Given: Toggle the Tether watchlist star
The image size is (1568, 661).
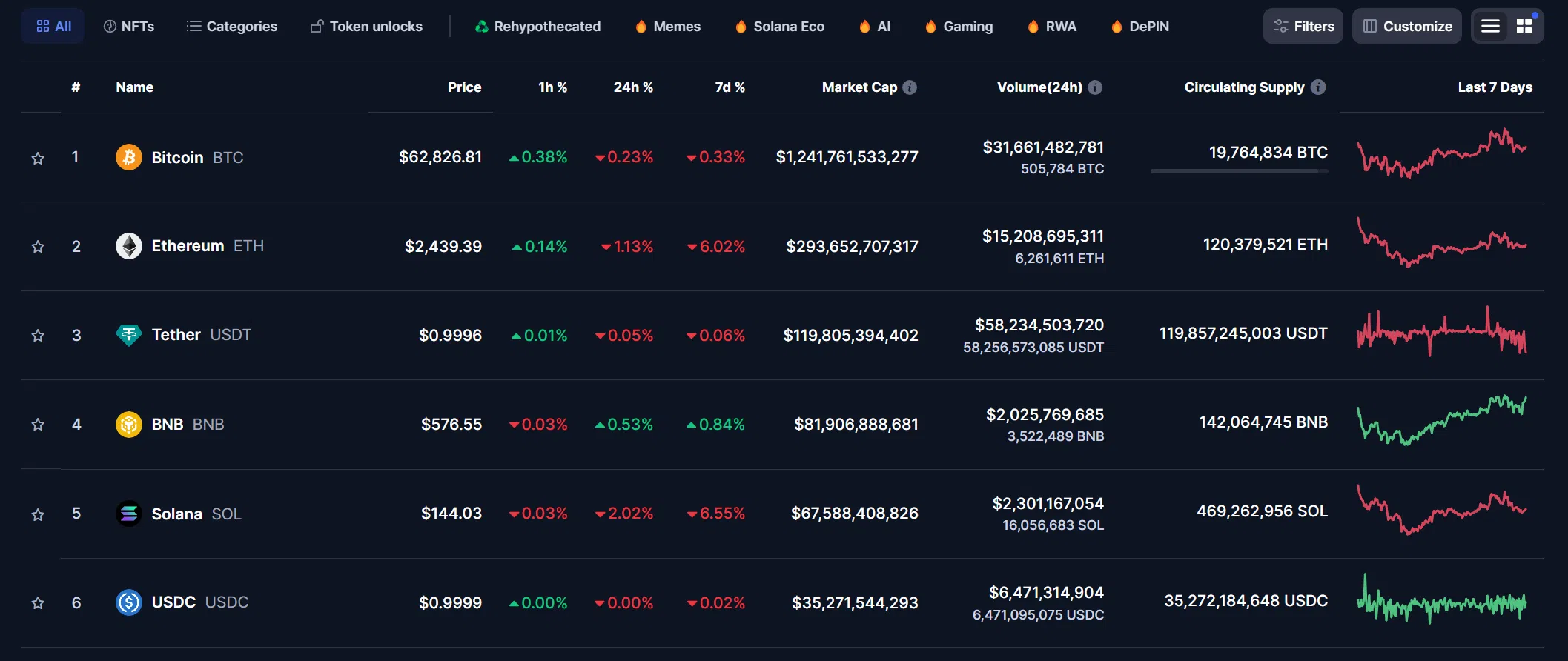Looking at the screenshot, I should tap(38, 336).
